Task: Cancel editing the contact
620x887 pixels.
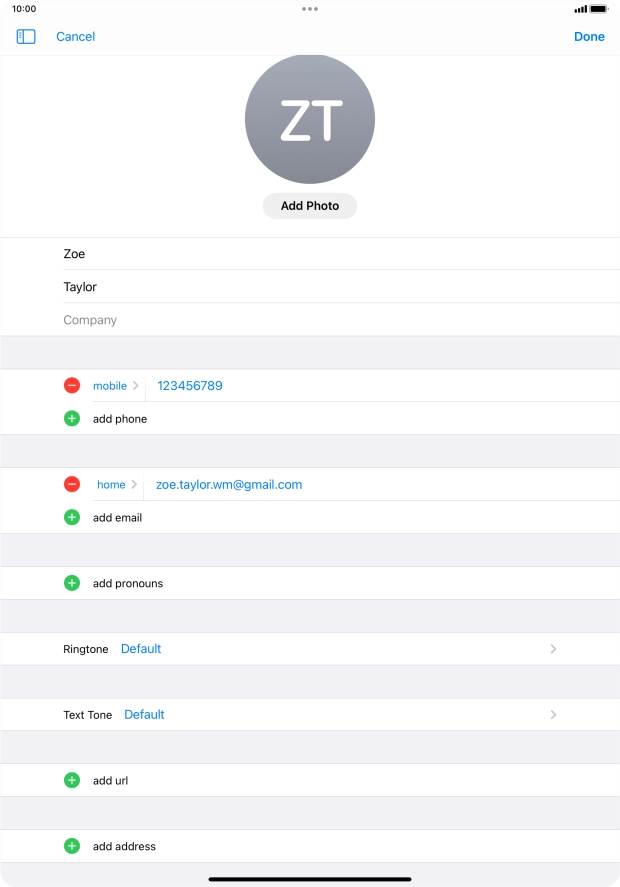Action: 75,36
